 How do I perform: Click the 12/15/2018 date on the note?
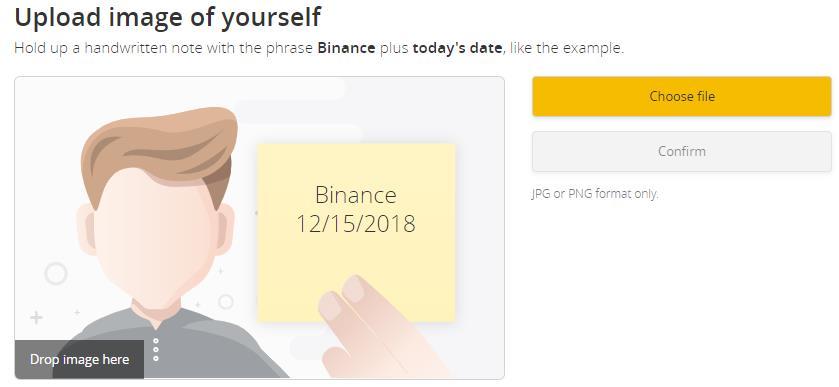[x=356, y=223]
